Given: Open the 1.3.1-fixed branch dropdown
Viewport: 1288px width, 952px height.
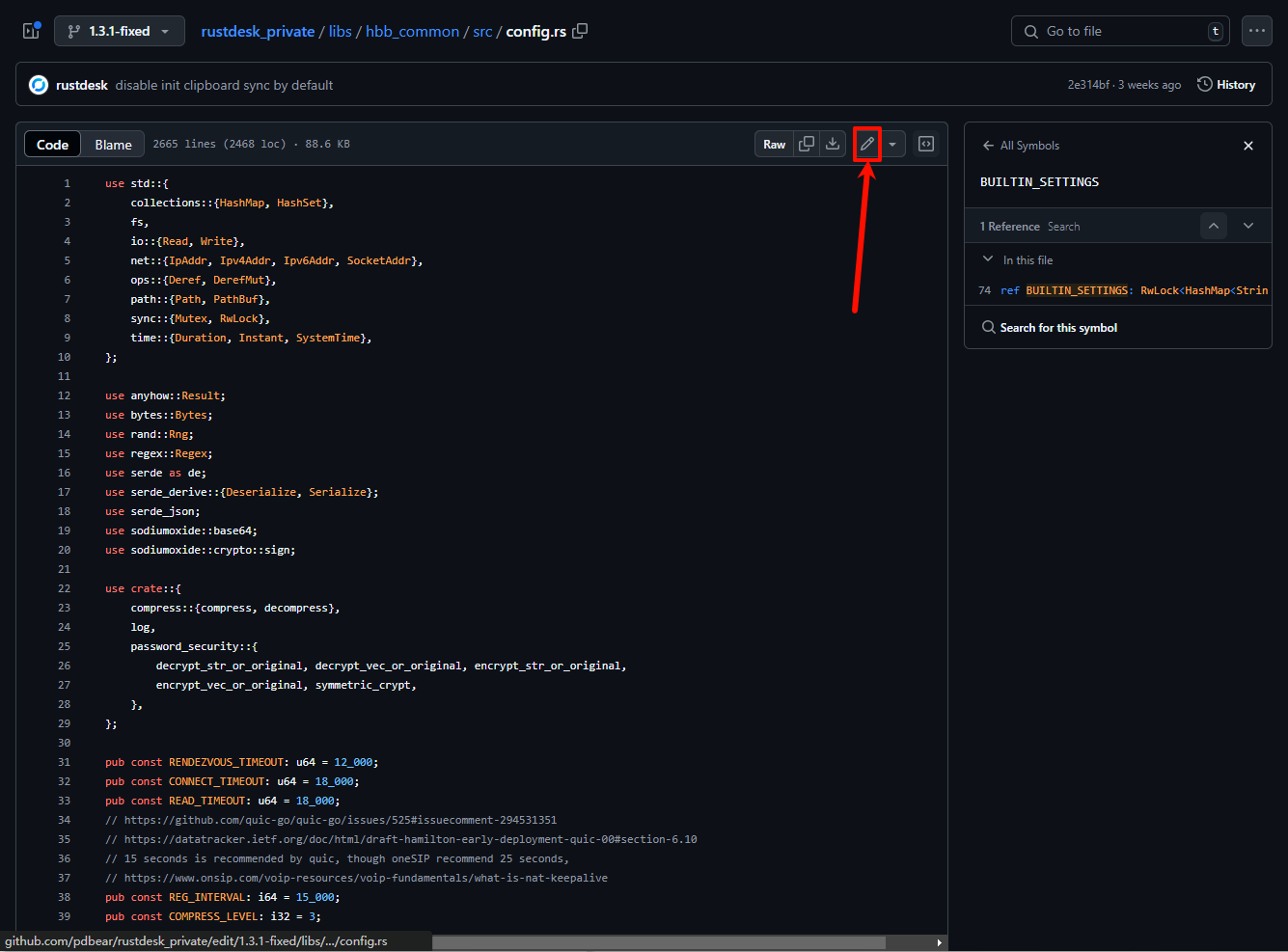Looking at the screenshot, I should click(x=120, y=31).
